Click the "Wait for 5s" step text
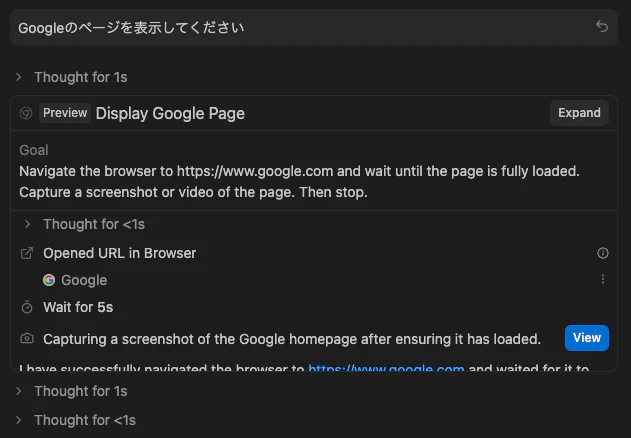631x438 pixels. coord(78,307)
